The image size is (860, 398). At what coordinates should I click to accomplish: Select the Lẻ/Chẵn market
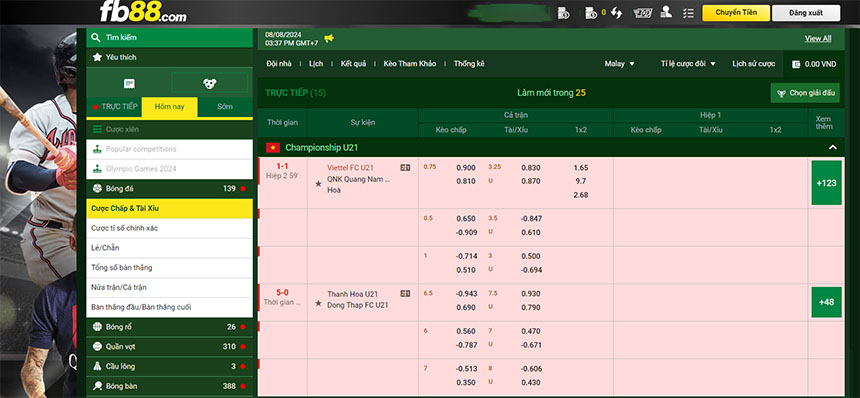pos(169,248)
